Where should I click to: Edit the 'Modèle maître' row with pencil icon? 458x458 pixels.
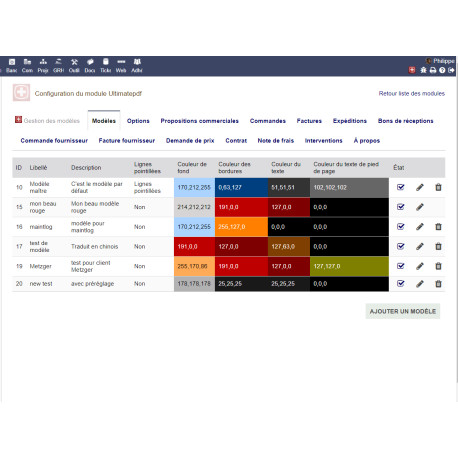pos(420,187)
